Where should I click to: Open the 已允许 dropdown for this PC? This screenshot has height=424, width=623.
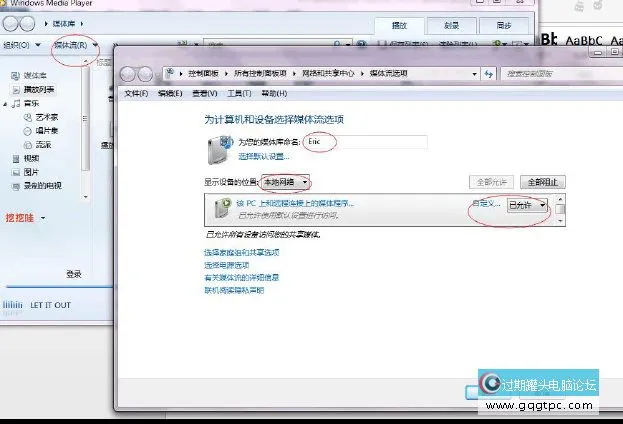coord(527,205)
